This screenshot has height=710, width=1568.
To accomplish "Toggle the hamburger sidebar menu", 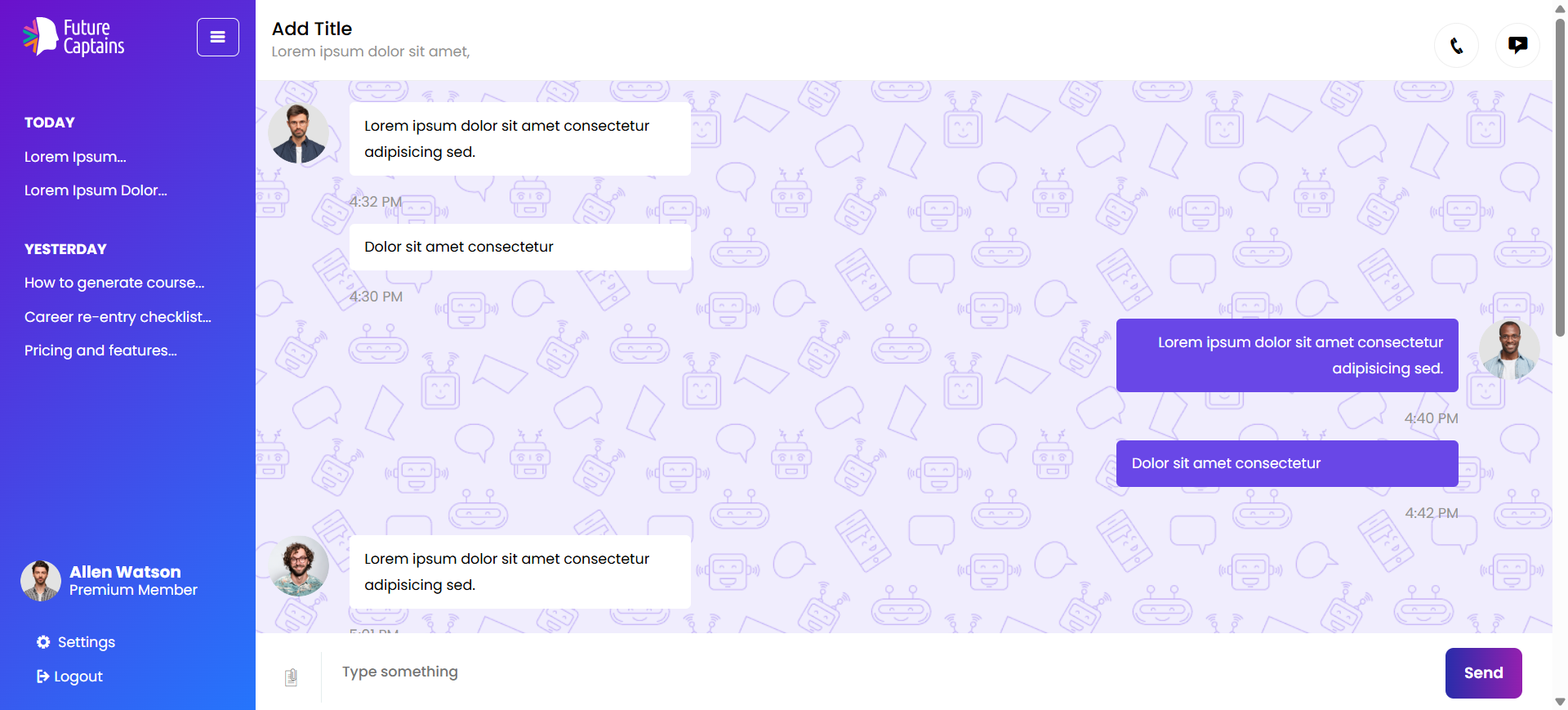I will click(x=217, y=37).
